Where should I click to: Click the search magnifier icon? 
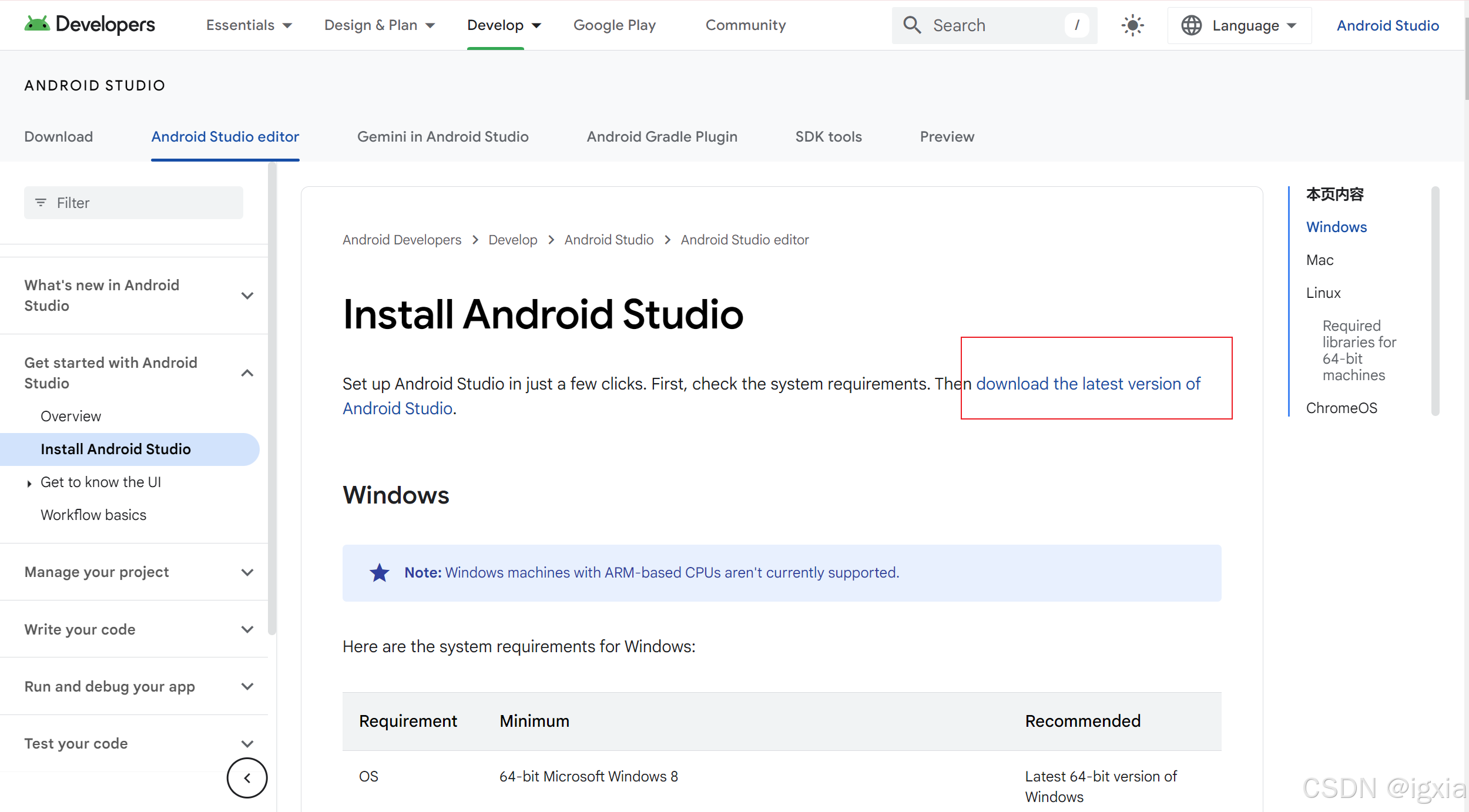pos(912,25)
